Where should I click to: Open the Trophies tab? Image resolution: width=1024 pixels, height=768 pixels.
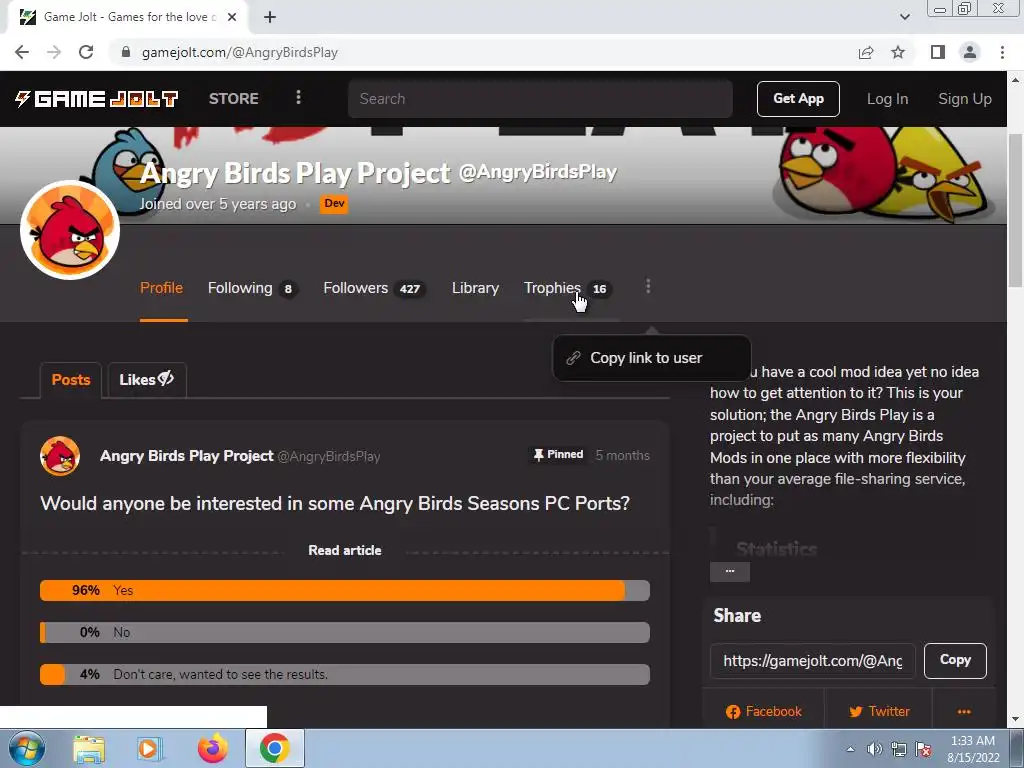567,288
